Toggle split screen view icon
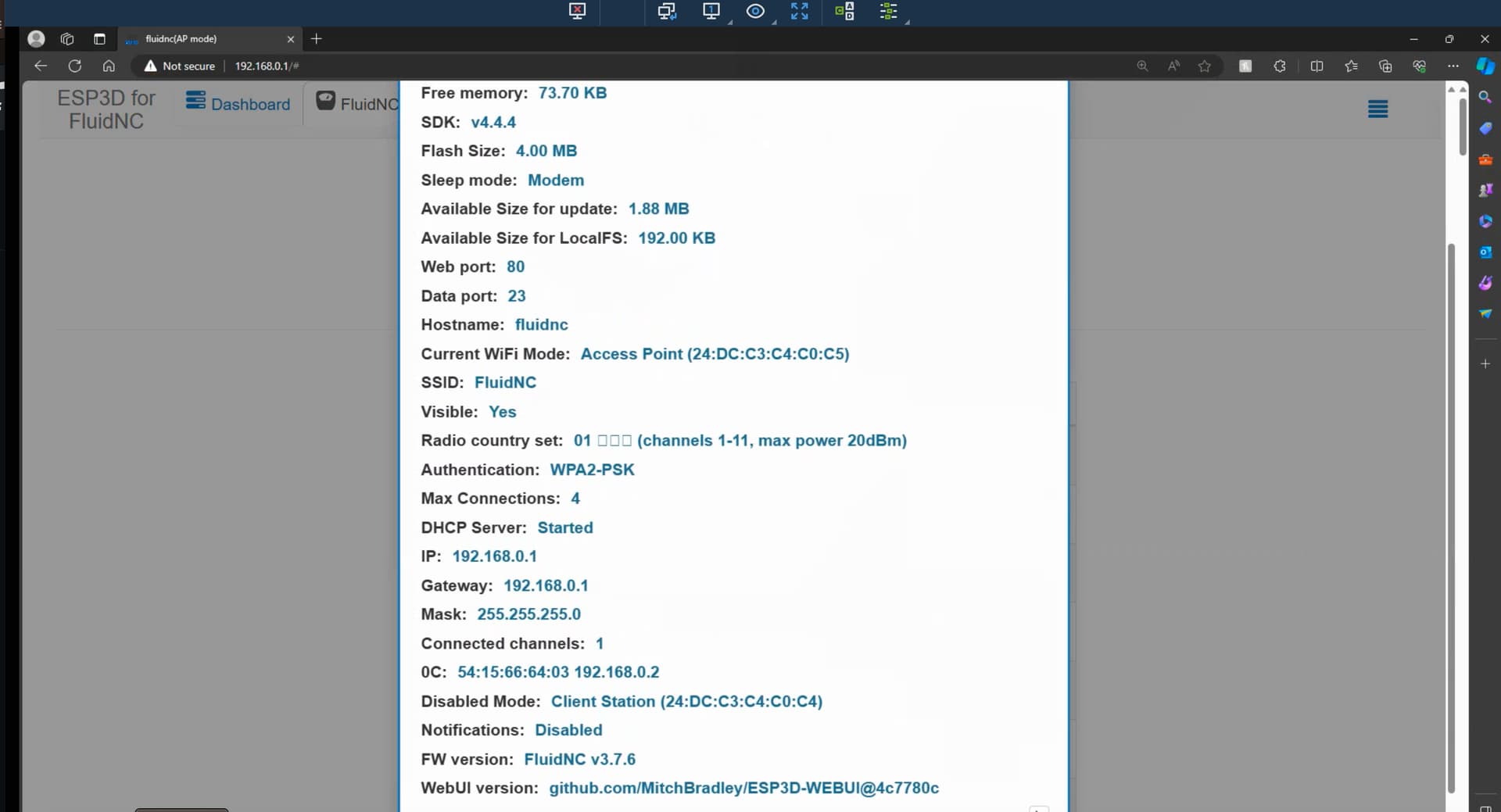This screenshot has width=1501, height=812. coord(1317,66)
